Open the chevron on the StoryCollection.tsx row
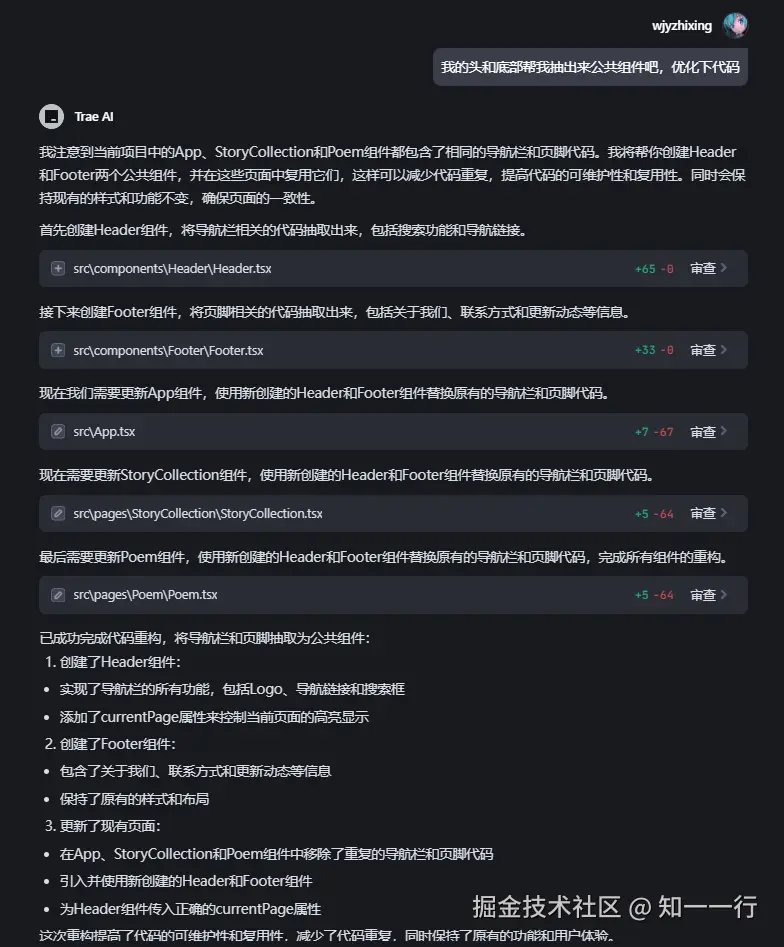The height and width of the screenshot is (947, 784). (x=724, y=514)
